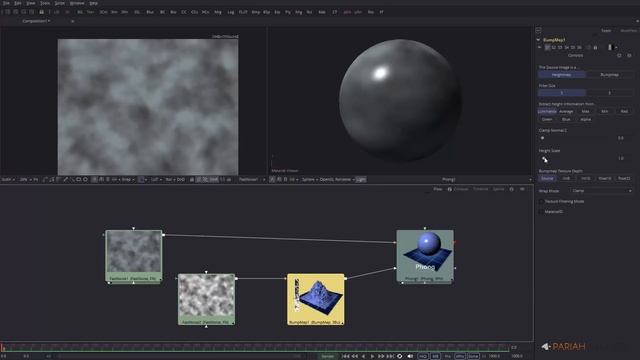Add a Background (BG) tool from toolbar

80,12
